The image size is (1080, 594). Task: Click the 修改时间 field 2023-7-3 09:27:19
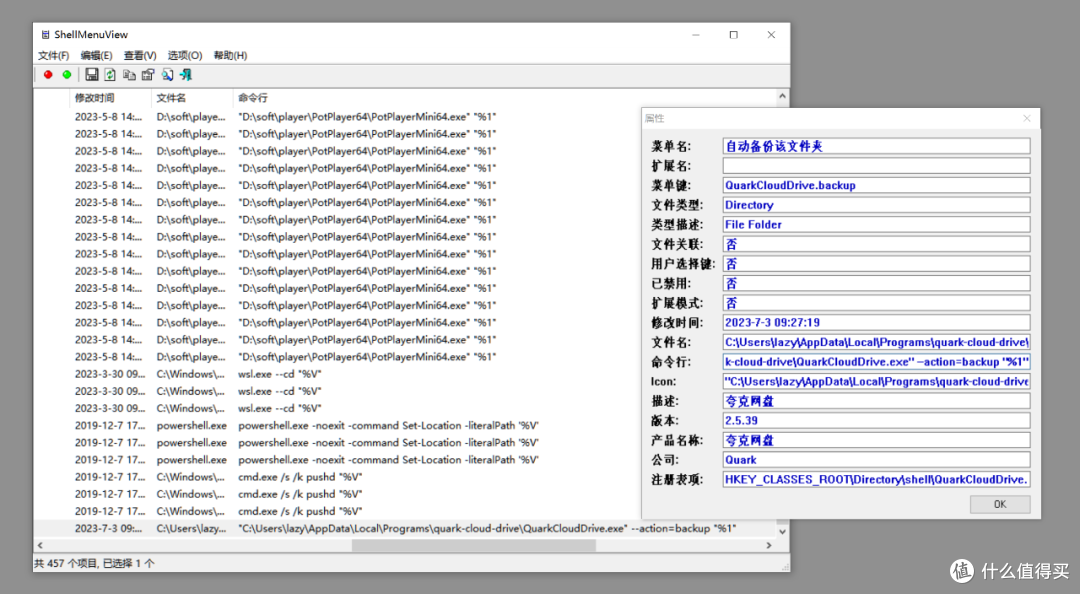(x=876, y=322)
